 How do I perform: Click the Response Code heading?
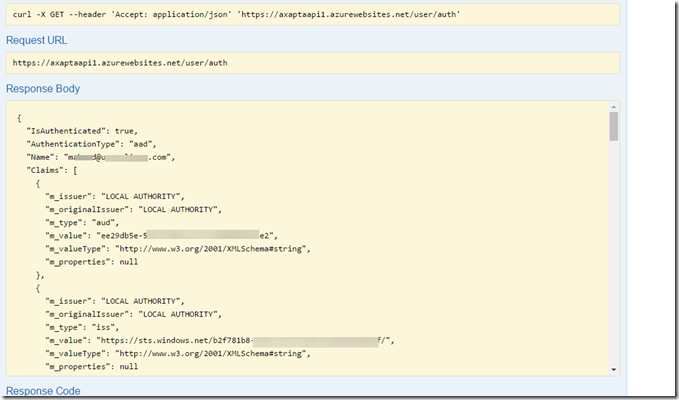point(43,391)
